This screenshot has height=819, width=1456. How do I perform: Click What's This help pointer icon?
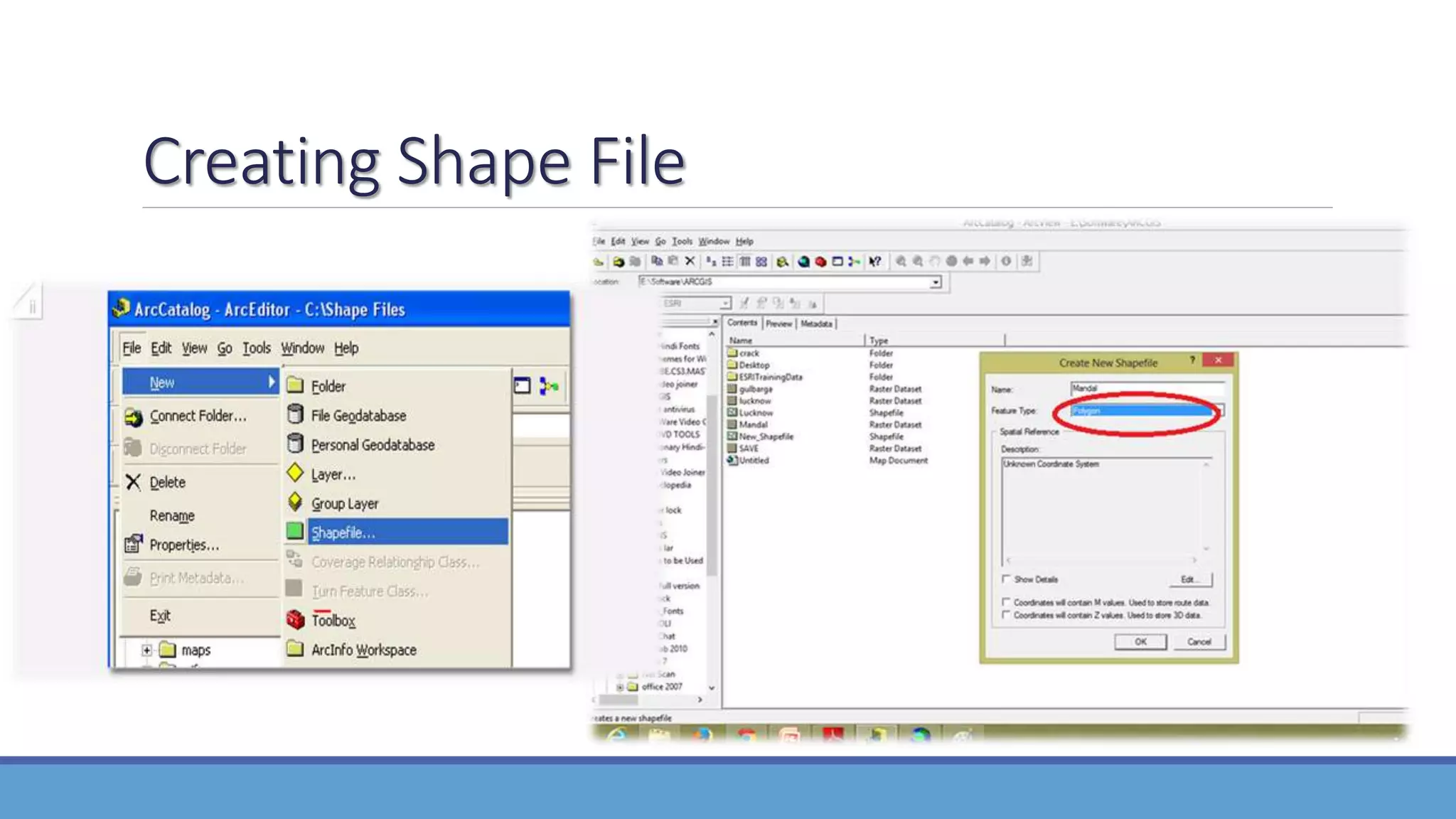point(875,262)
